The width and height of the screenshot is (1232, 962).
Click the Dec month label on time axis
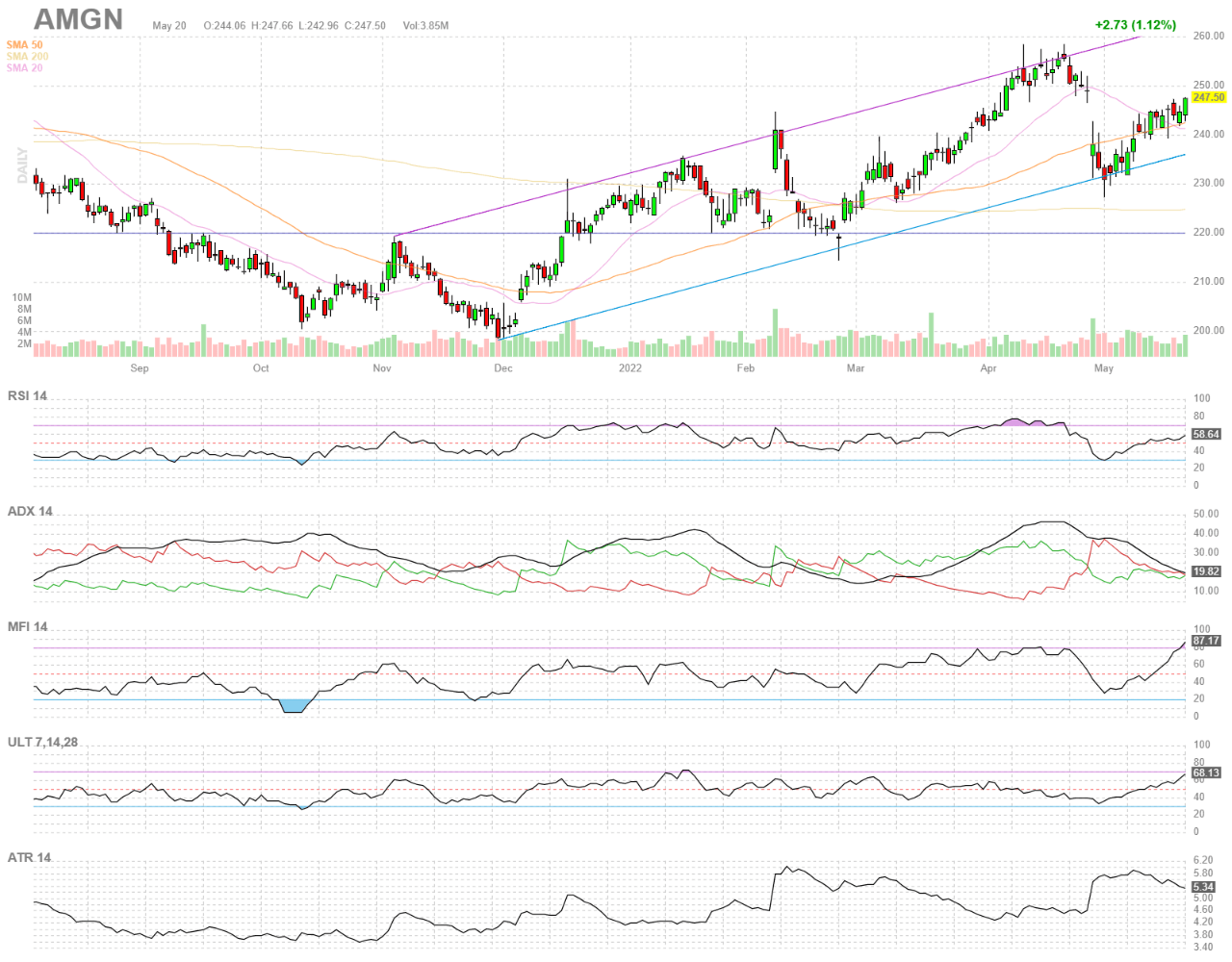(503, 368)
